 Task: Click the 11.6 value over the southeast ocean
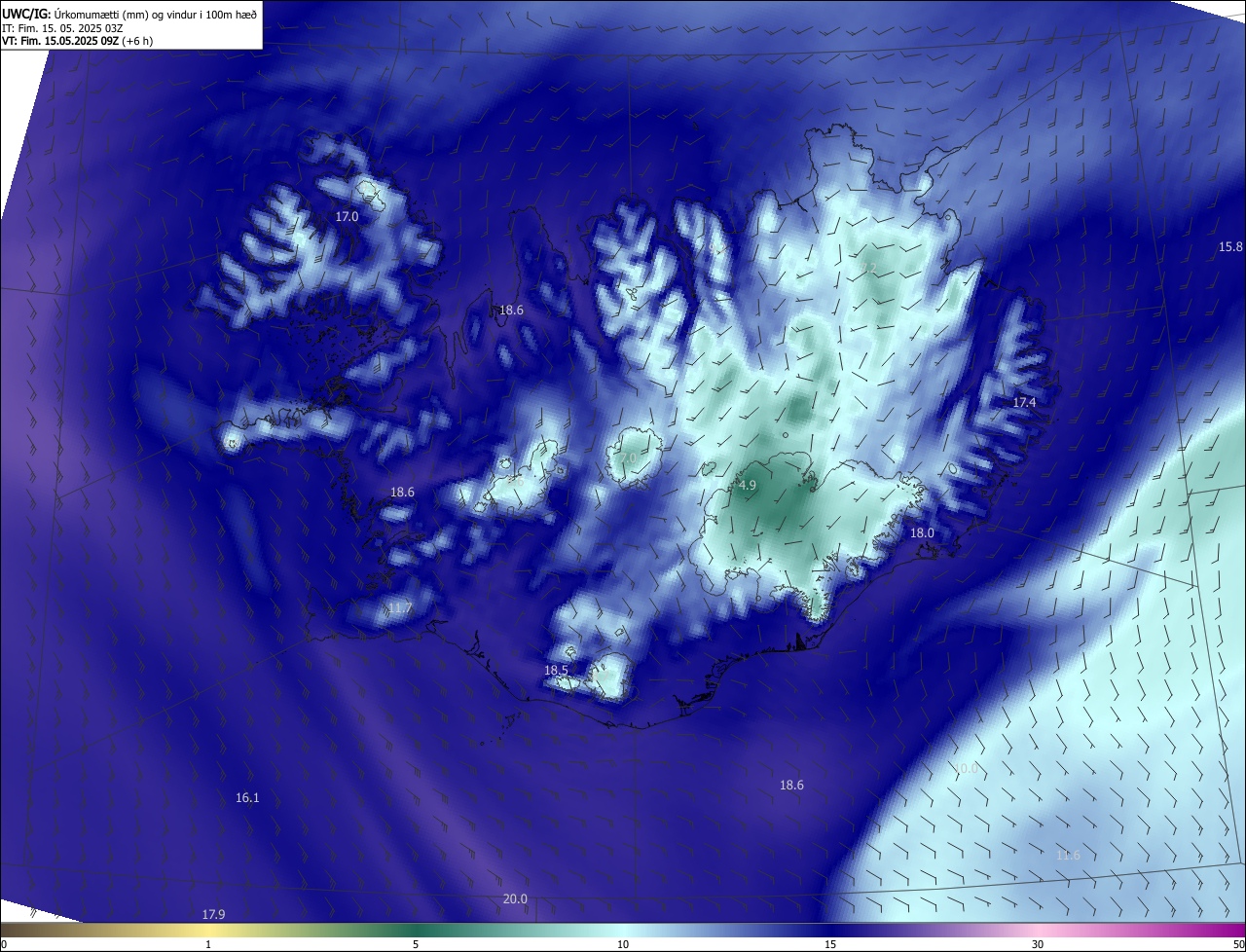pos(1068,855)
